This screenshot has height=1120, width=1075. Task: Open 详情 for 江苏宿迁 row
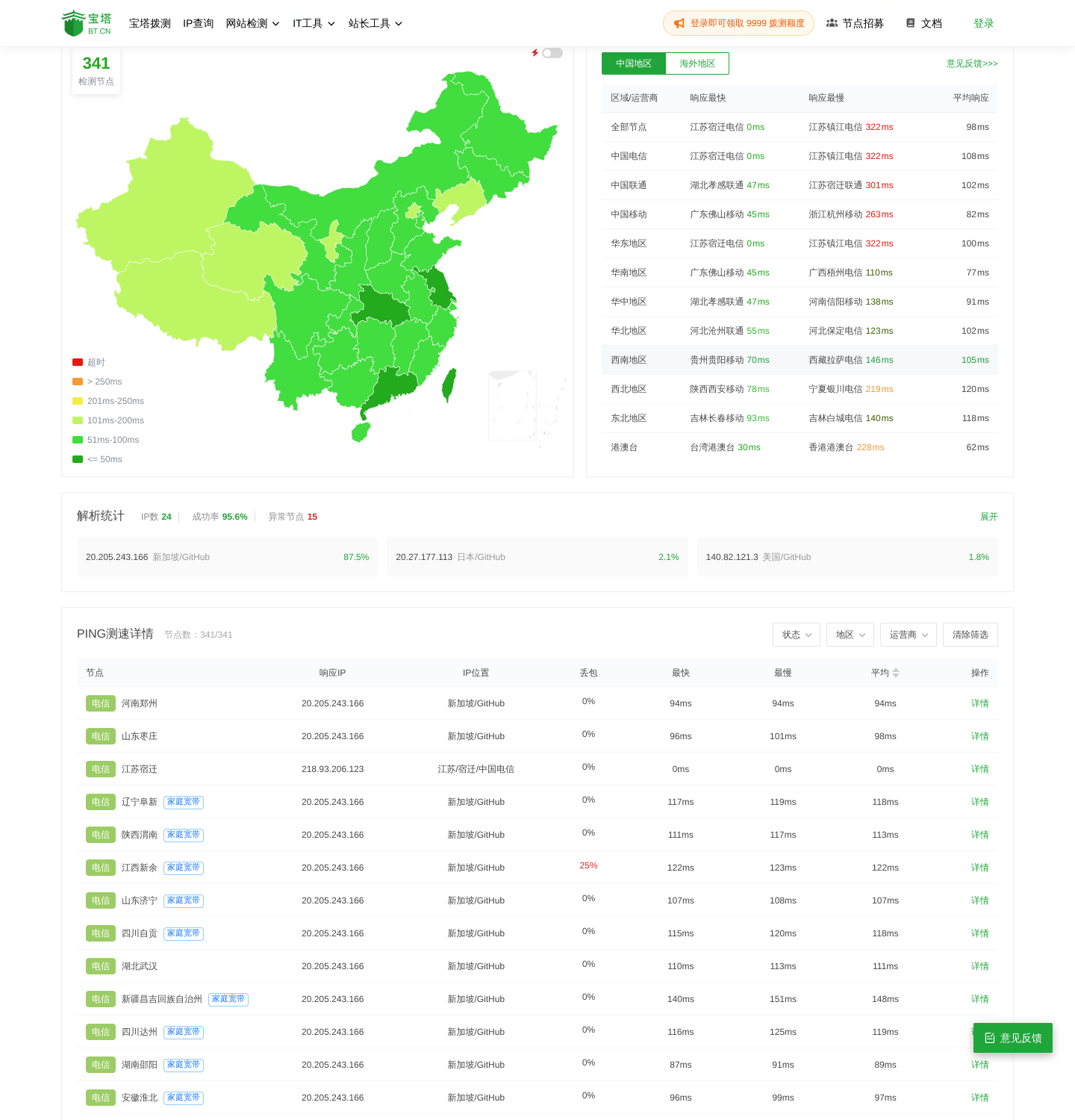[980, 769]
